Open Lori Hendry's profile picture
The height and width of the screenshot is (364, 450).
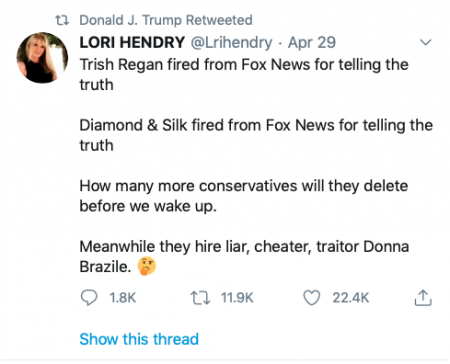[42, 58]
